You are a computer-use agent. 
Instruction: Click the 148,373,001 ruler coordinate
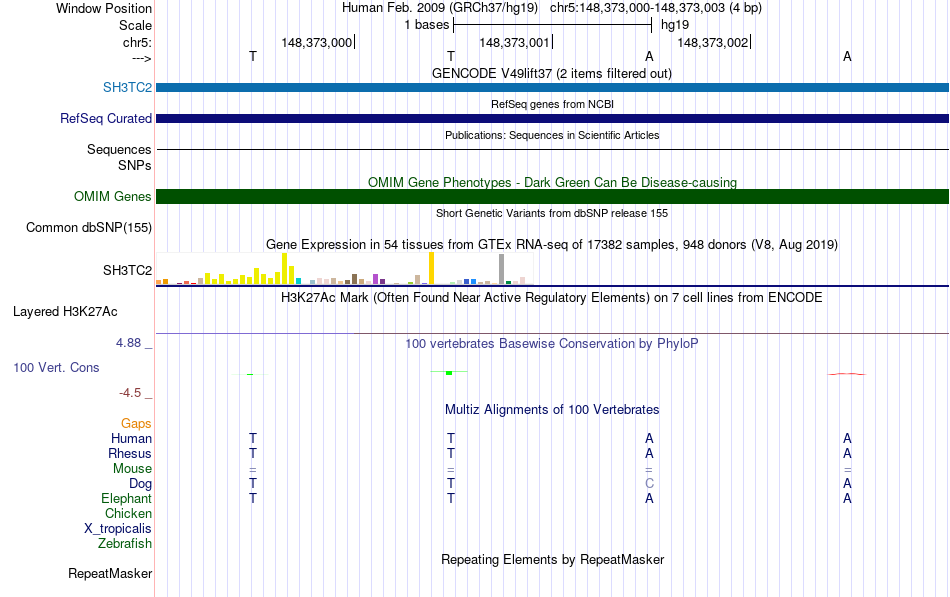click(x=514, y=42)
